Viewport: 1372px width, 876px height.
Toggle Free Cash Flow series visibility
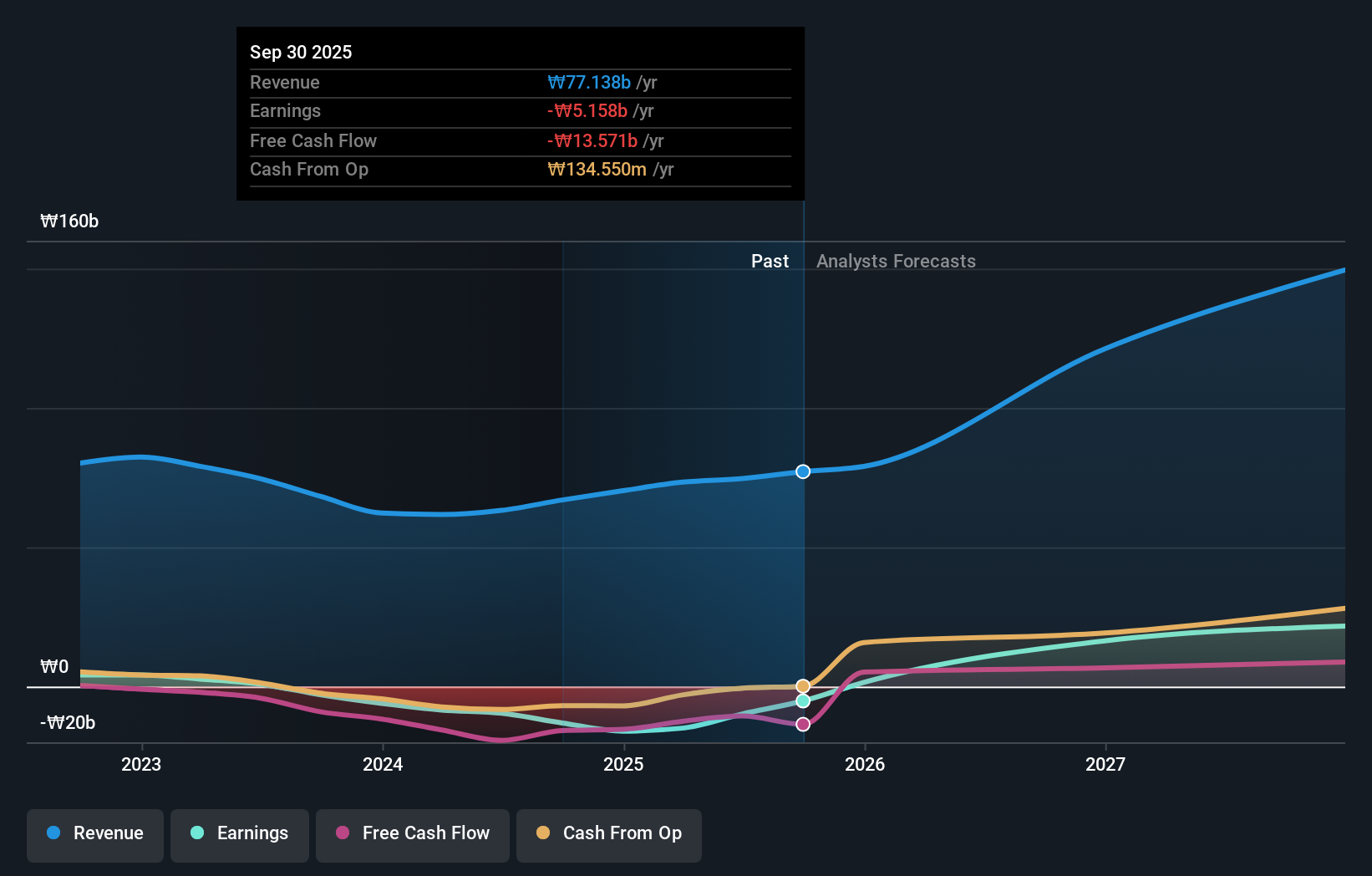click(413, 833)
